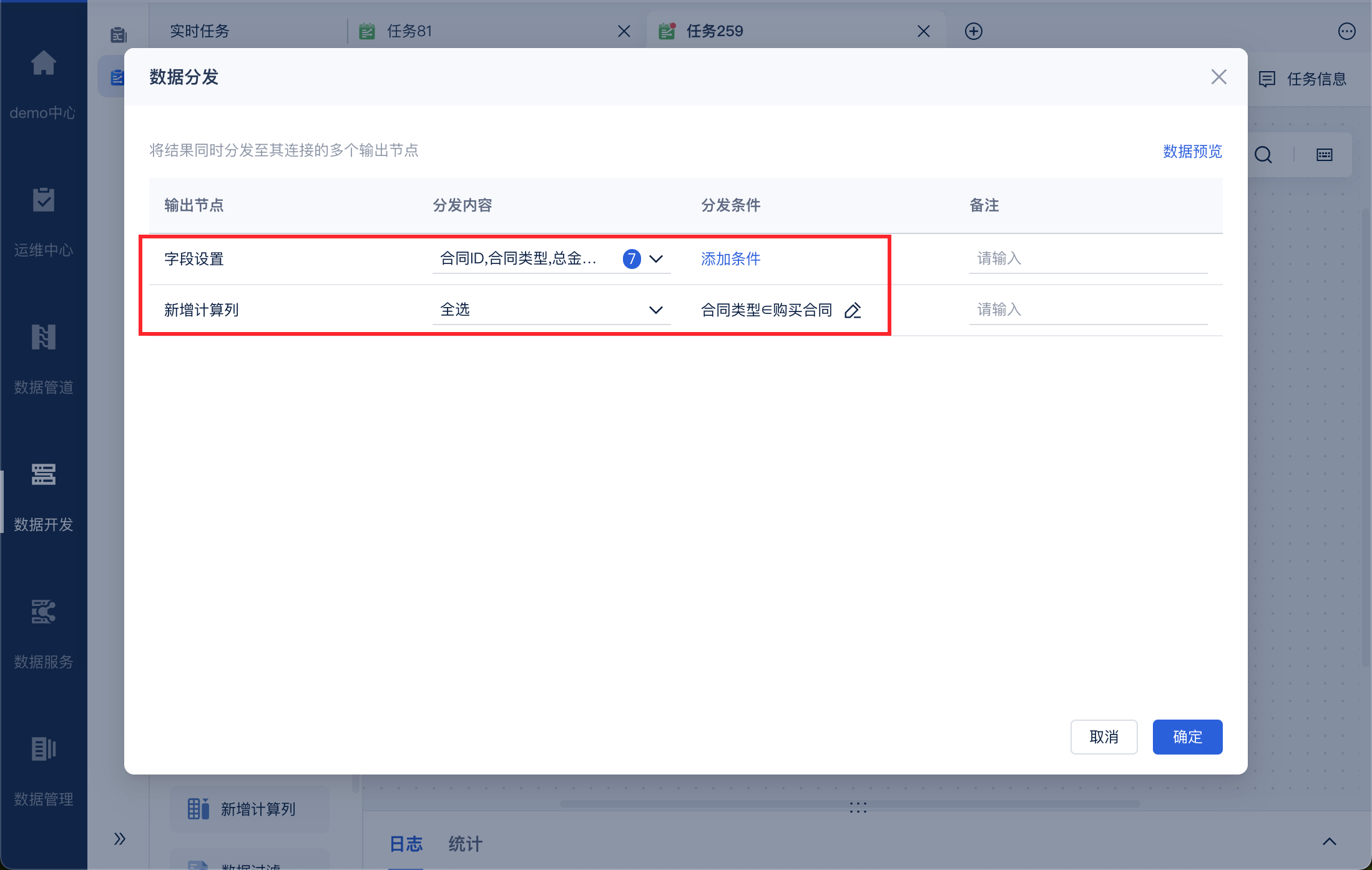The height and width of the screenshot is (870, 1372).
Task: Click the more options ellipsis icon top right
Action: pos(1346,31)
